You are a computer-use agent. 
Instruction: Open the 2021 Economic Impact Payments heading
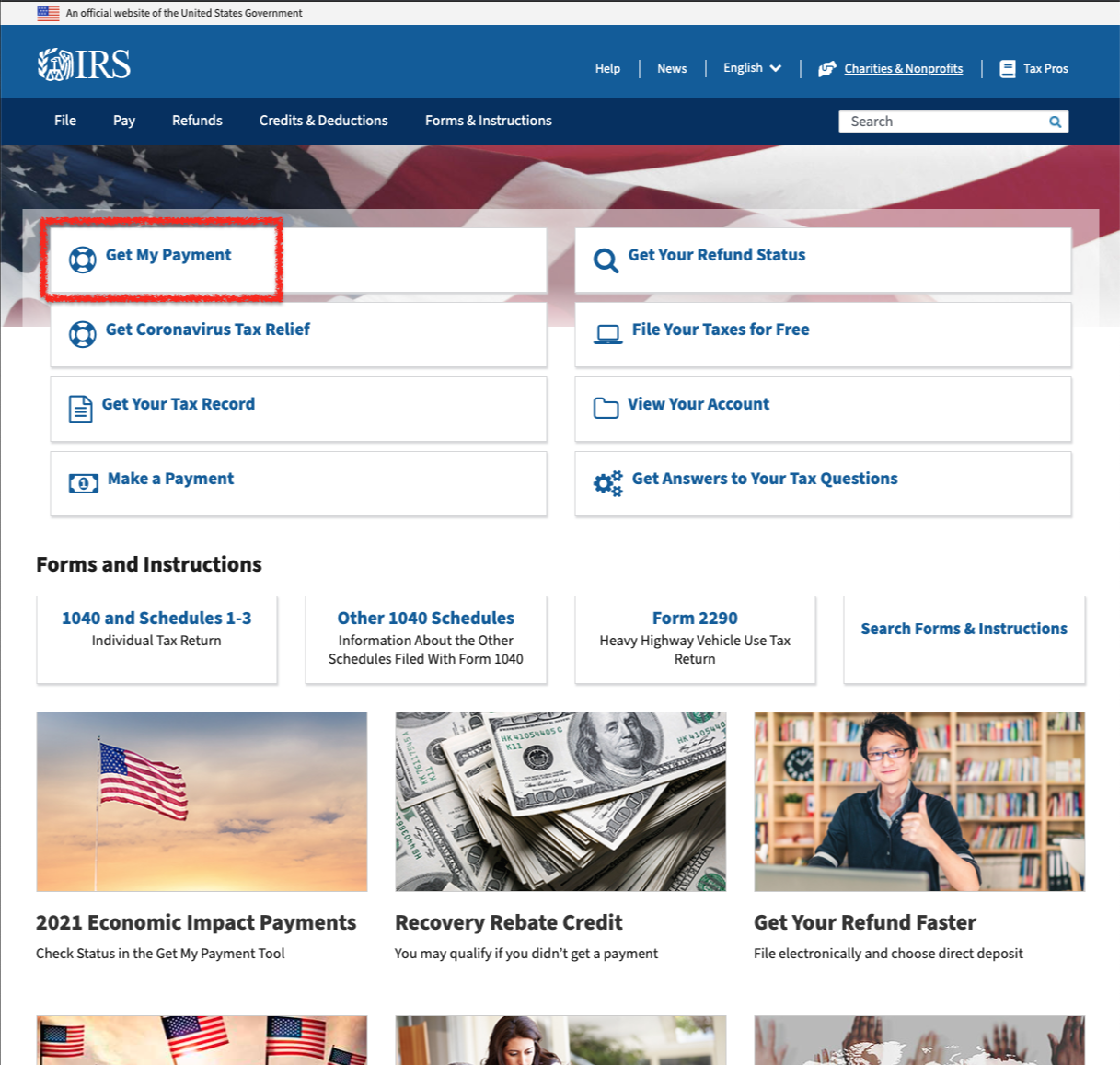(x=196, y=922)
